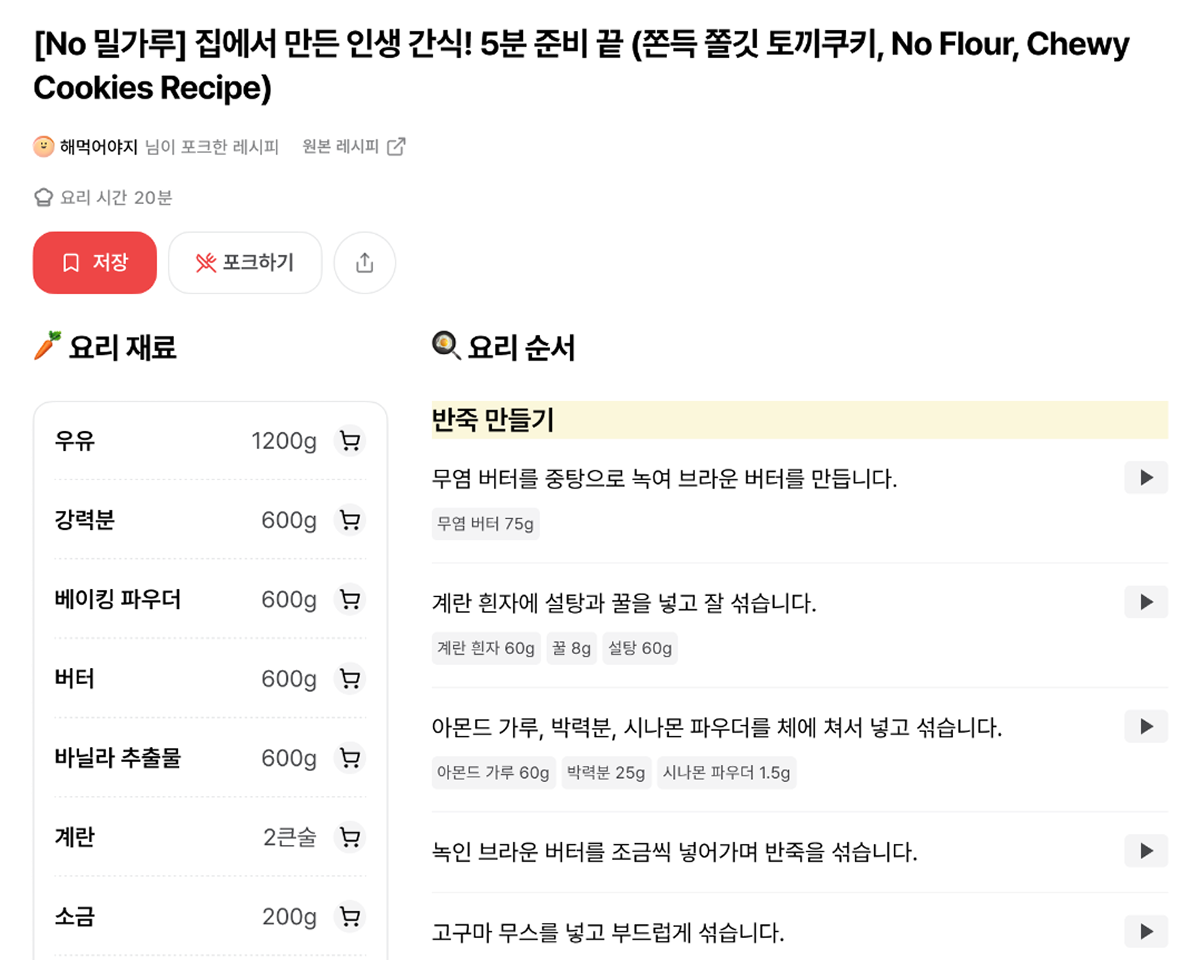Click cart icon for 바닐라 추출물
Viewport: 1200px width, 960px height.
click(x=350, y=758)
